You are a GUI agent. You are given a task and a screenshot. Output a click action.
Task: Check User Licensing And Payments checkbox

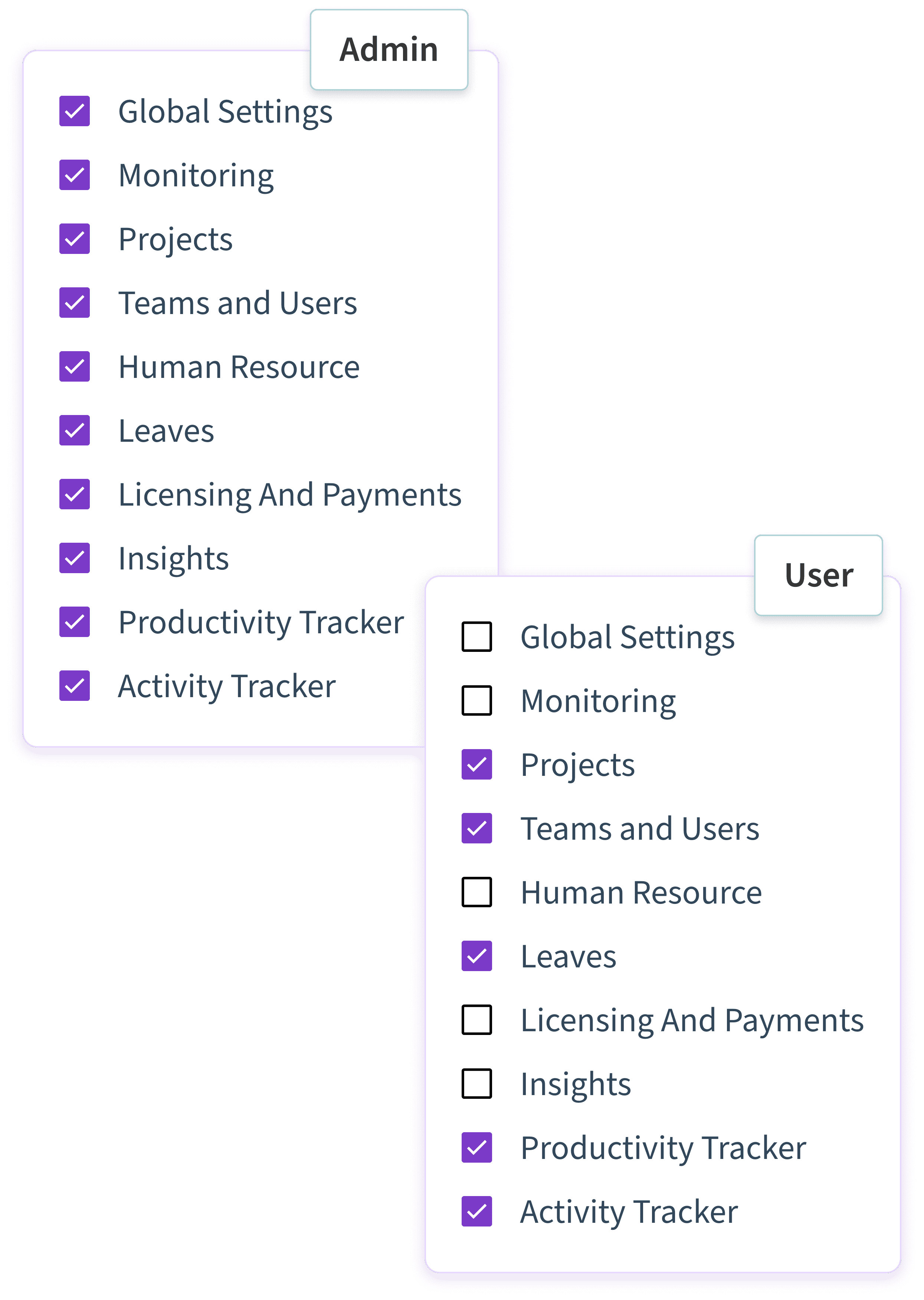[477, 1019]
